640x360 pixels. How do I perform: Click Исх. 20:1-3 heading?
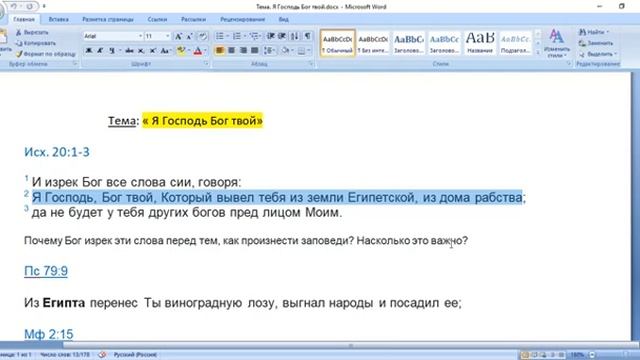(x=57, y=152)
